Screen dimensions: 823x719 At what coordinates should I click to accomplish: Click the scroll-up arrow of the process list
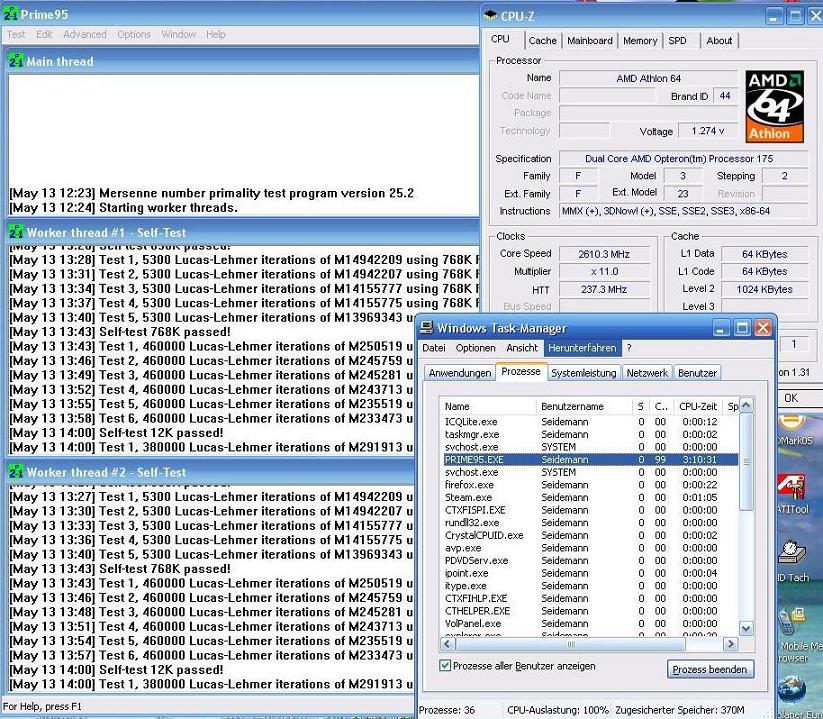click(x=746, y=405)
